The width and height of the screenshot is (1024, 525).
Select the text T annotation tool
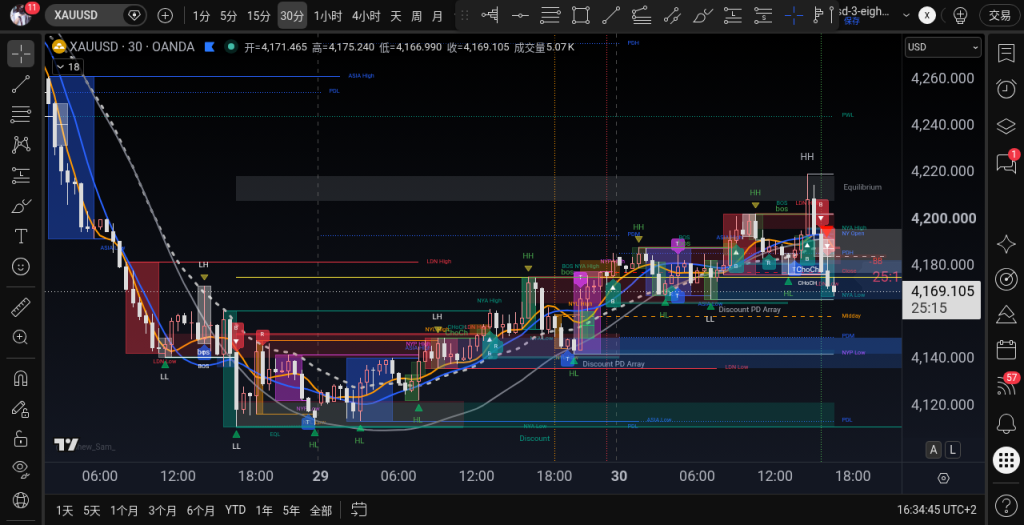tap(21, 236)
